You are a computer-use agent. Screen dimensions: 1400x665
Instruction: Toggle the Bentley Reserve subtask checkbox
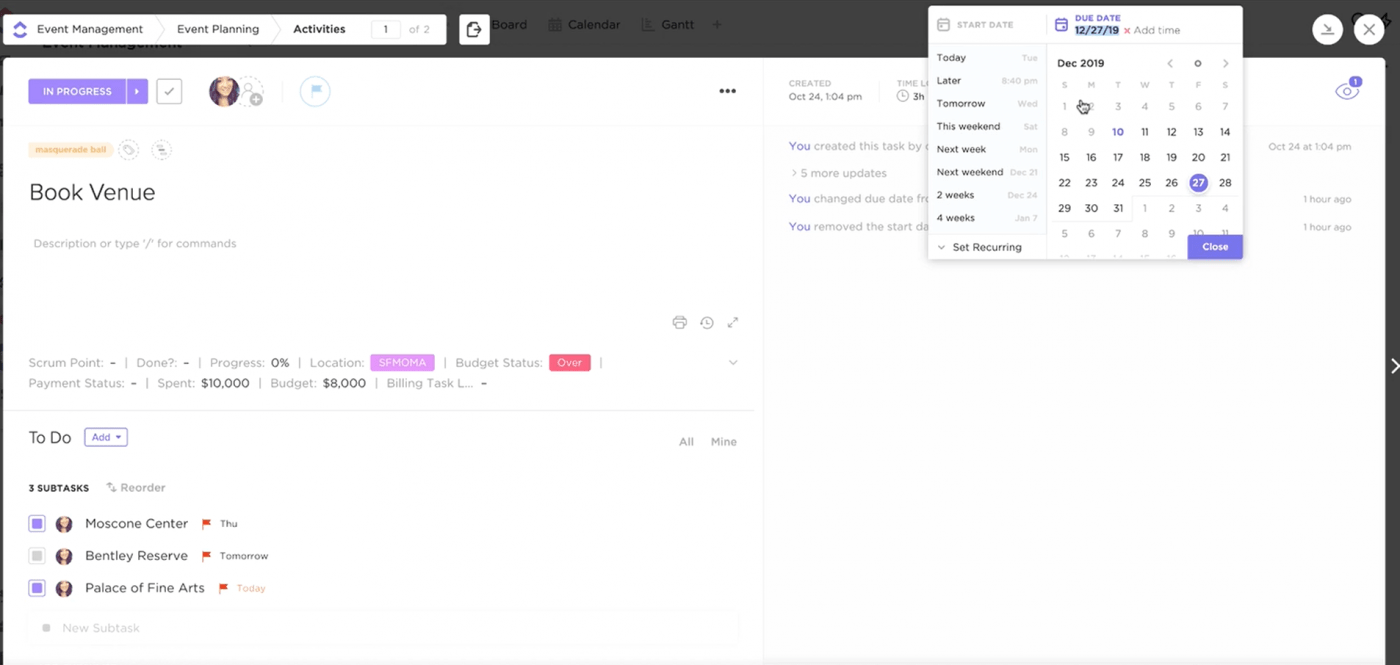coord(37,556)
